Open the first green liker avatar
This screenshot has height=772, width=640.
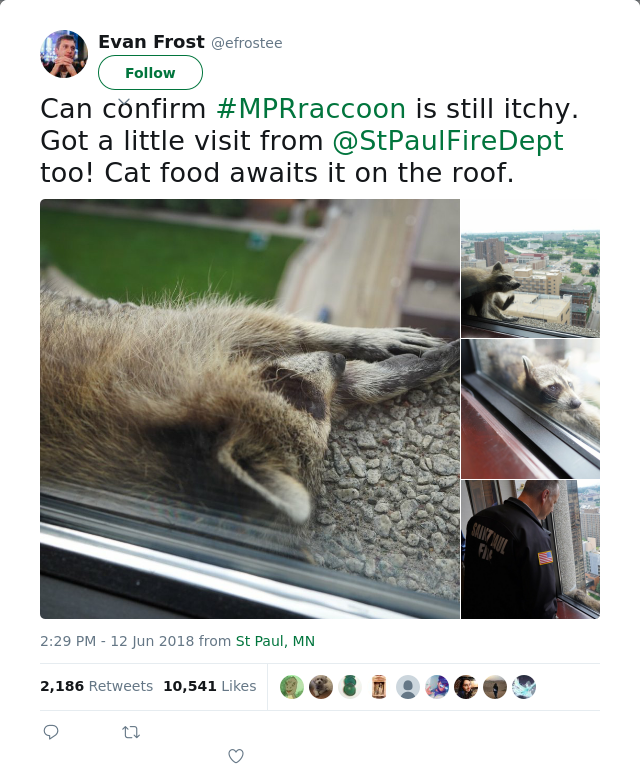292,687
